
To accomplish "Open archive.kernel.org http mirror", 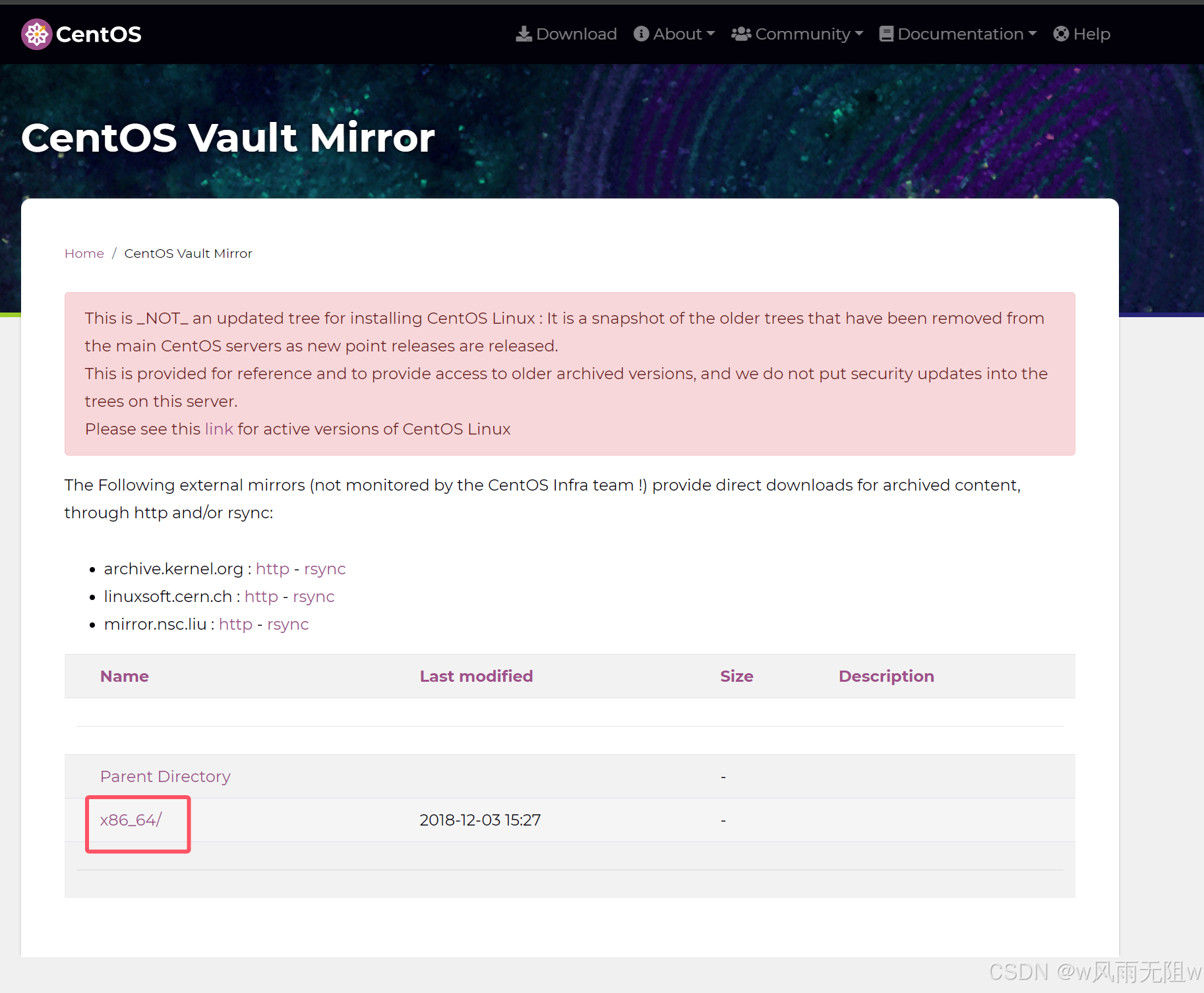I will tap(272, 568).
